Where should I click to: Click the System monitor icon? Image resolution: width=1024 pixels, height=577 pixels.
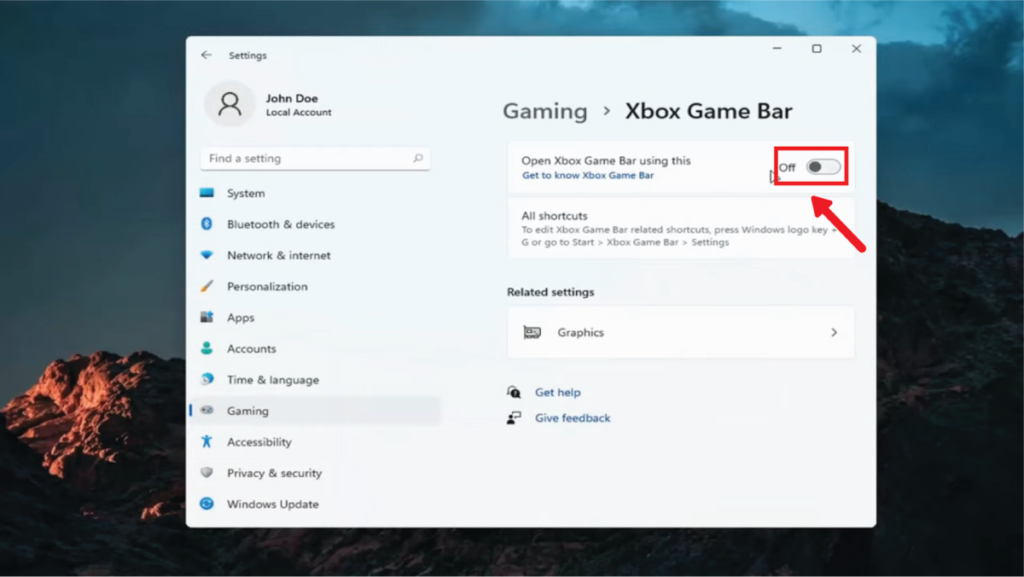coord(207,193)
